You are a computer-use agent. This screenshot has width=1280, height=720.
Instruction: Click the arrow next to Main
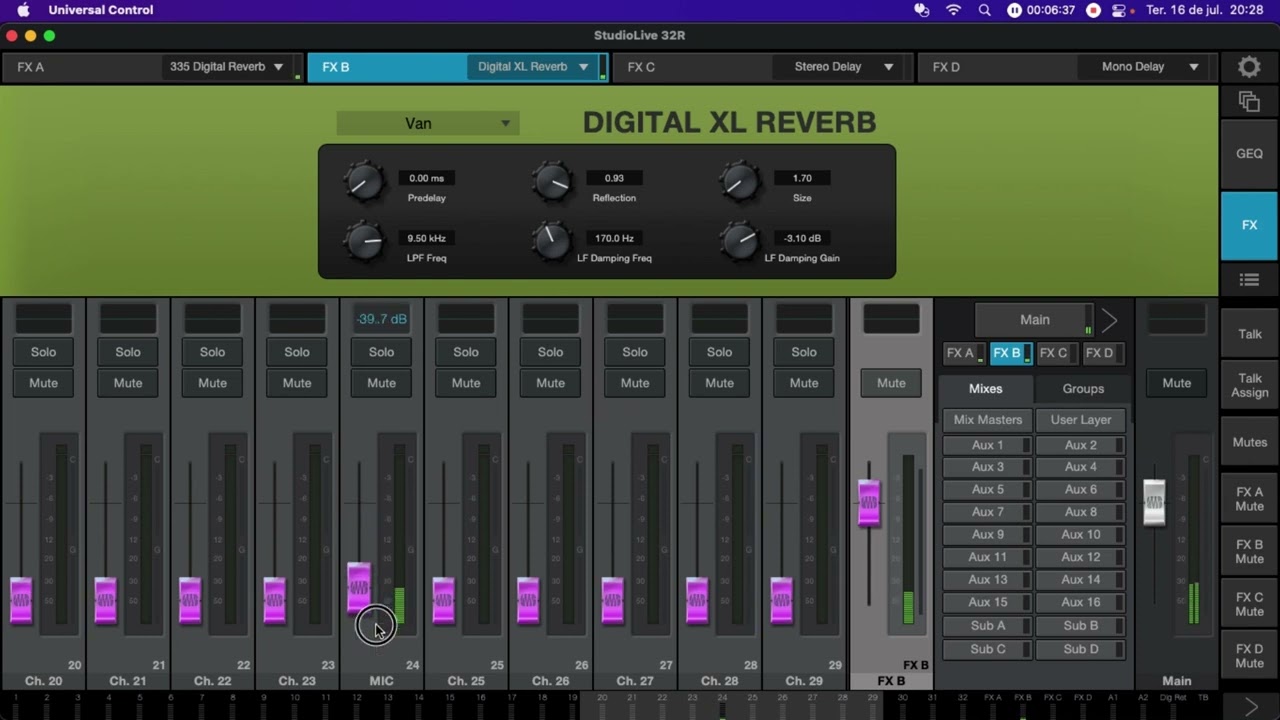tap(1109, 320)
